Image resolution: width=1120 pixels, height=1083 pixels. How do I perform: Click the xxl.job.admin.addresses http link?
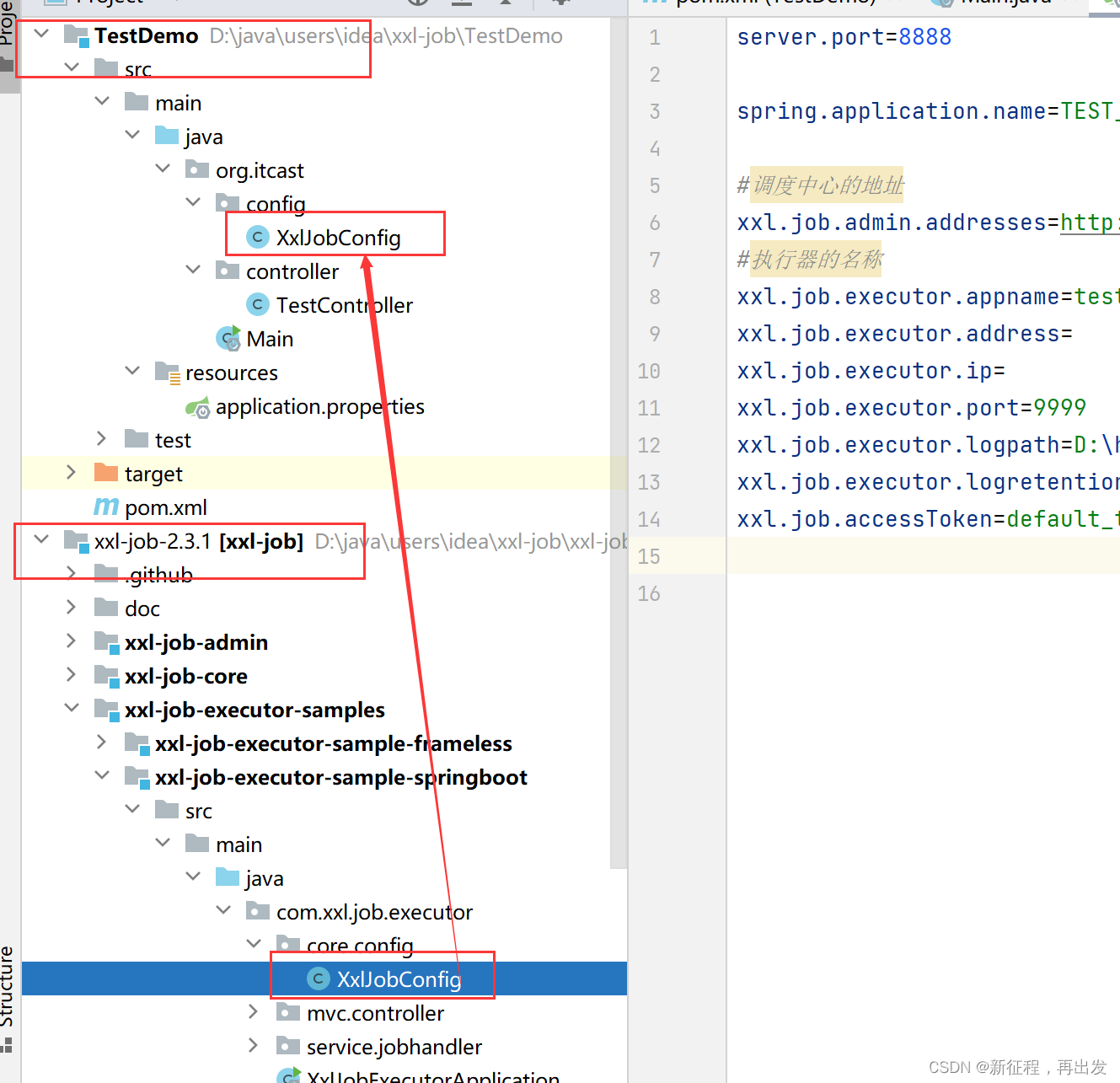(1090, 222)
